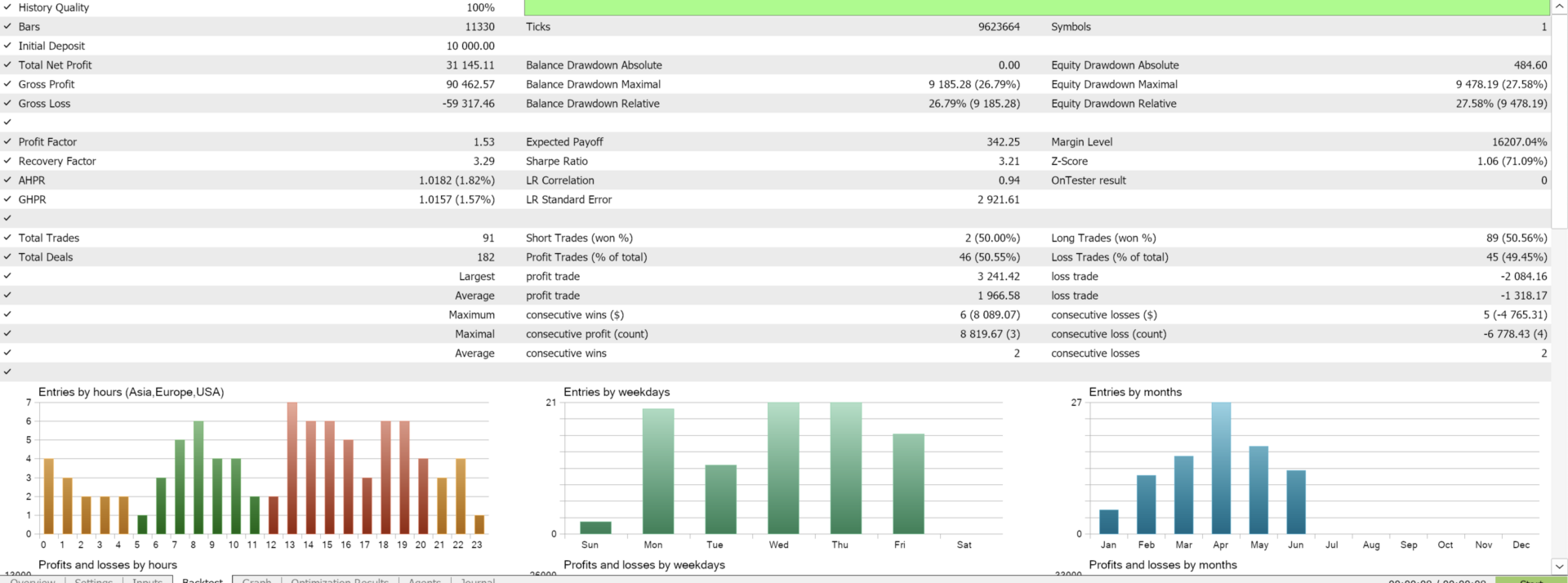Click the Jun bar in Entries by months
1568x583 pixels.
(x=1296, y=502)
